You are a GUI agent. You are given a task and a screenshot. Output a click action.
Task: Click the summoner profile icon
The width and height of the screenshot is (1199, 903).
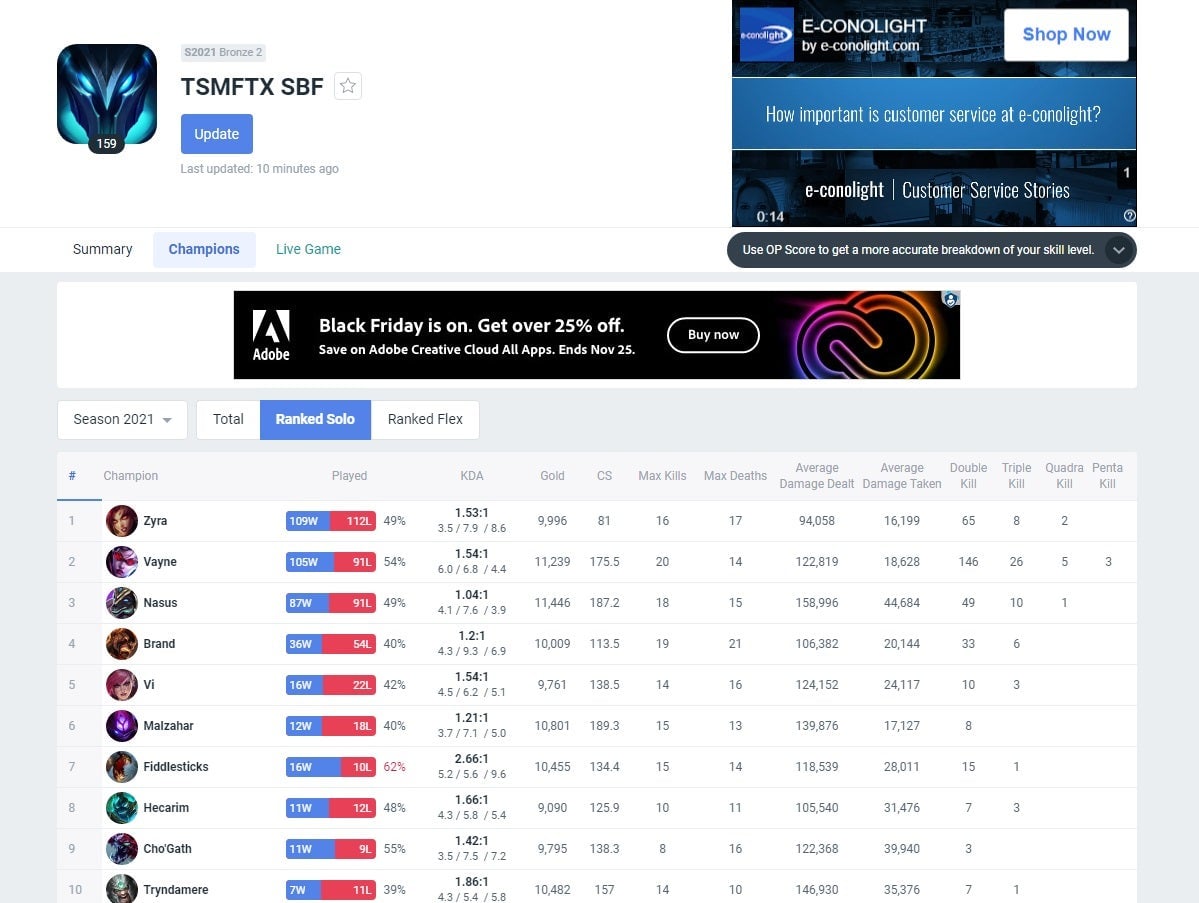coord(107,94)
